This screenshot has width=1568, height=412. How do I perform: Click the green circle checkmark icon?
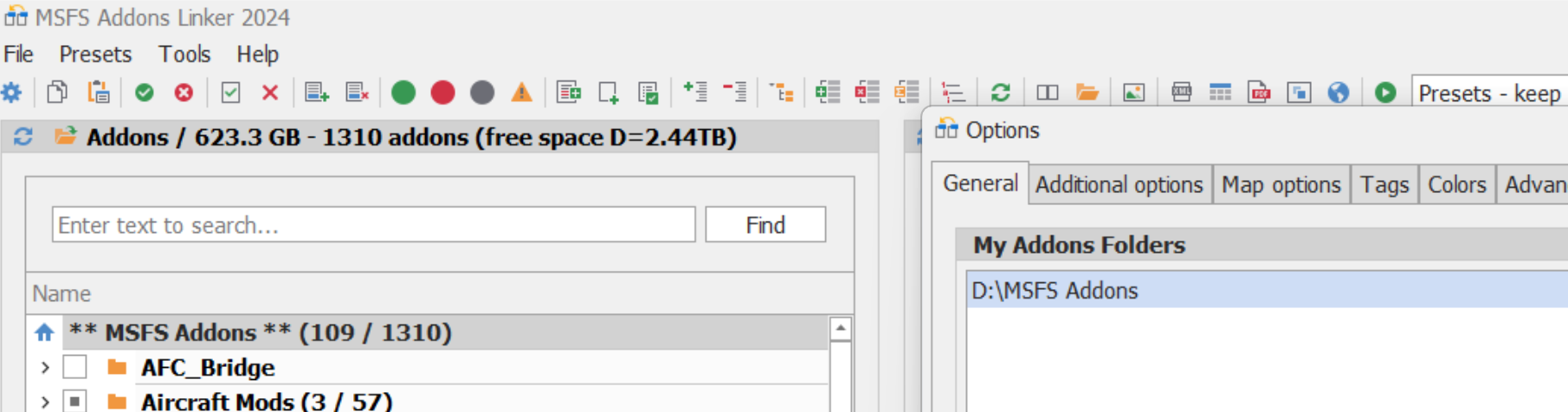click(x=145, y=92)
